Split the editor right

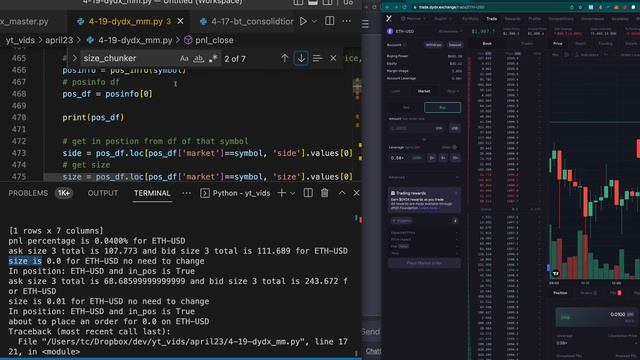[329, 21]
